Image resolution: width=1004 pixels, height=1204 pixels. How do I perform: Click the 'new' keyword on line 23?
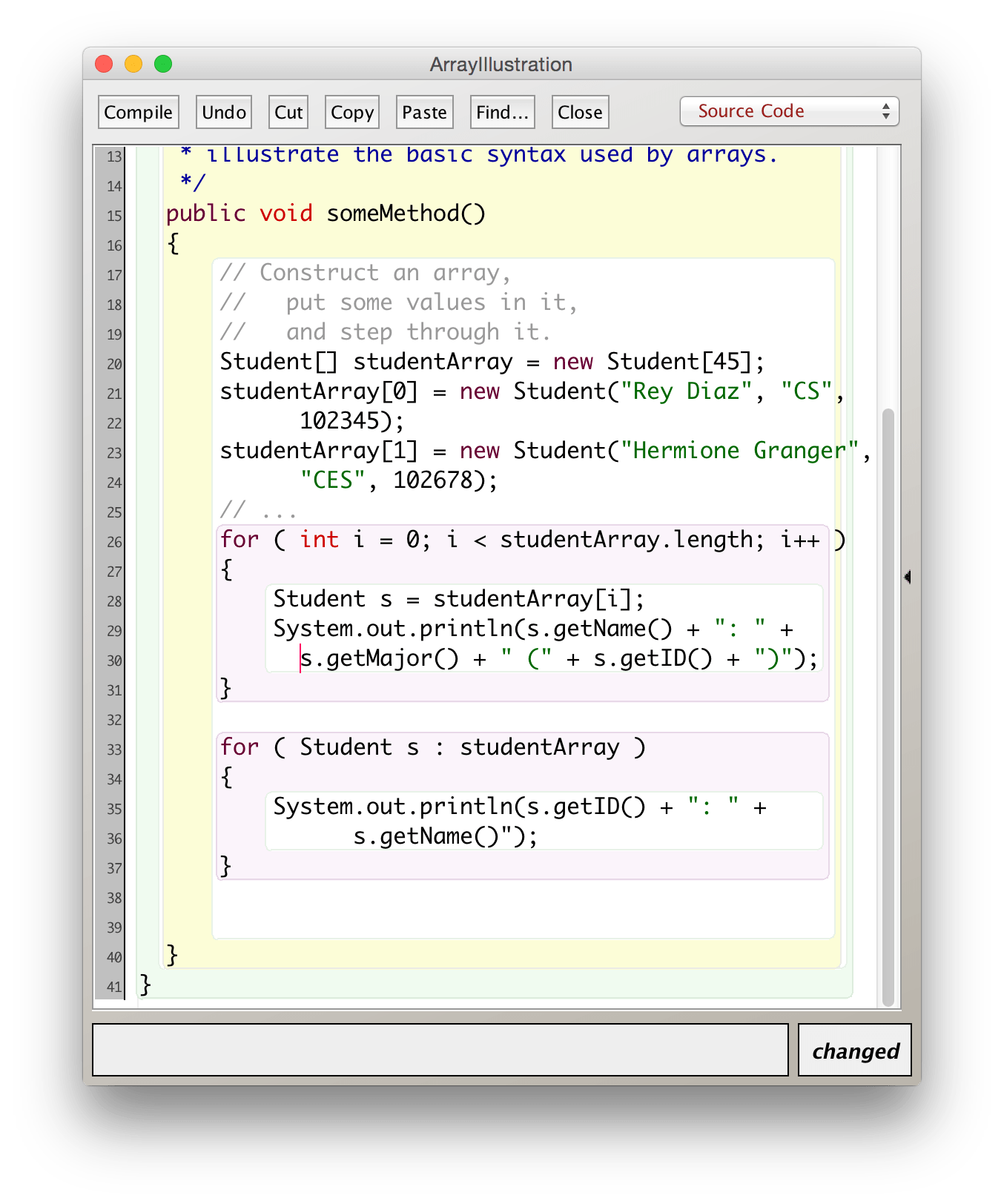(x=480, y=451)
